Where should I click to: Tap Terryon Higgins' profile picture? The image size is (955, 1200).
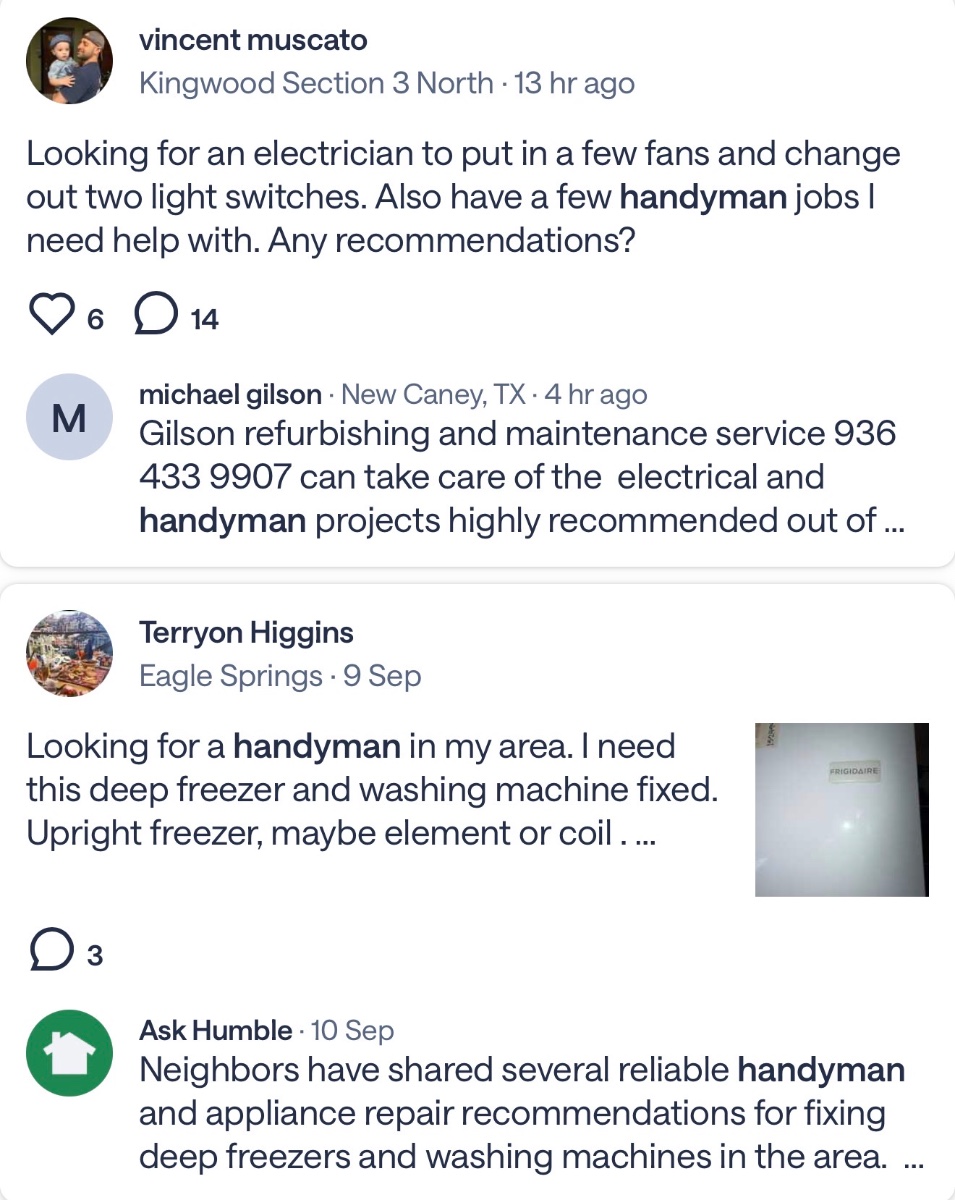[x=69, y=653]
